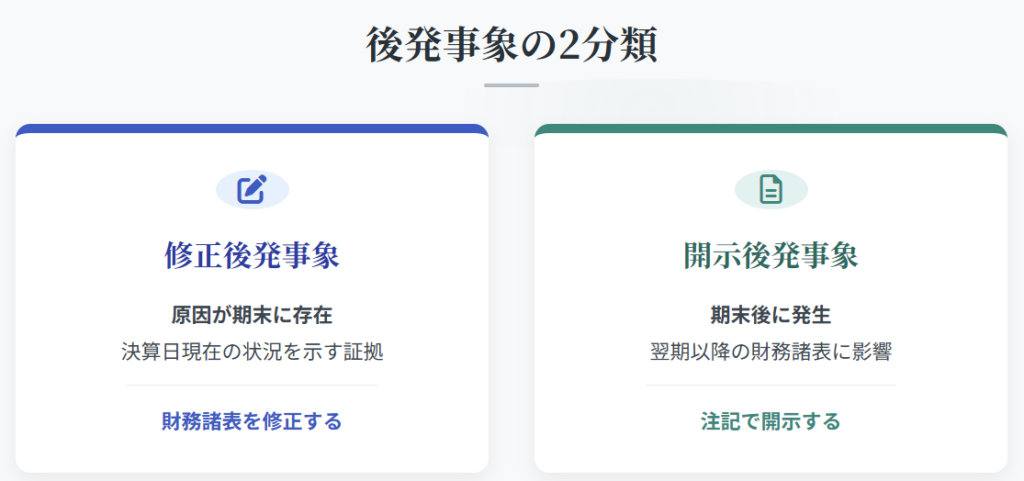Click the pencil edit icon
The image size is (1024, 481).
pos(252,189)
